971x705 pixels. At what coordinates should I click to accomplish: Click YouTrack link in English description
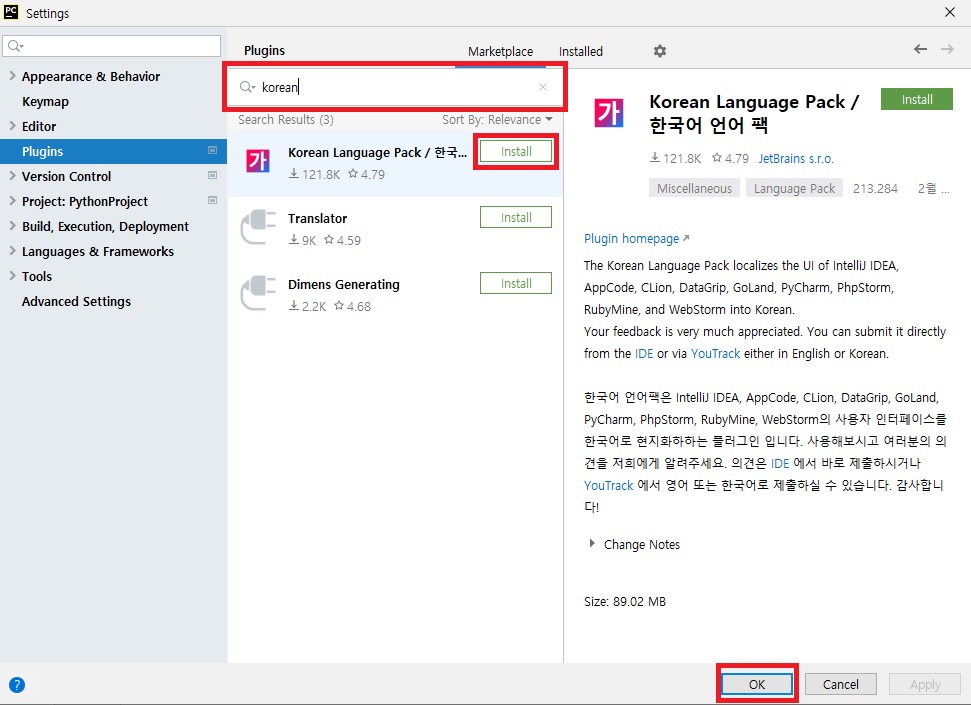click(715, 353)
